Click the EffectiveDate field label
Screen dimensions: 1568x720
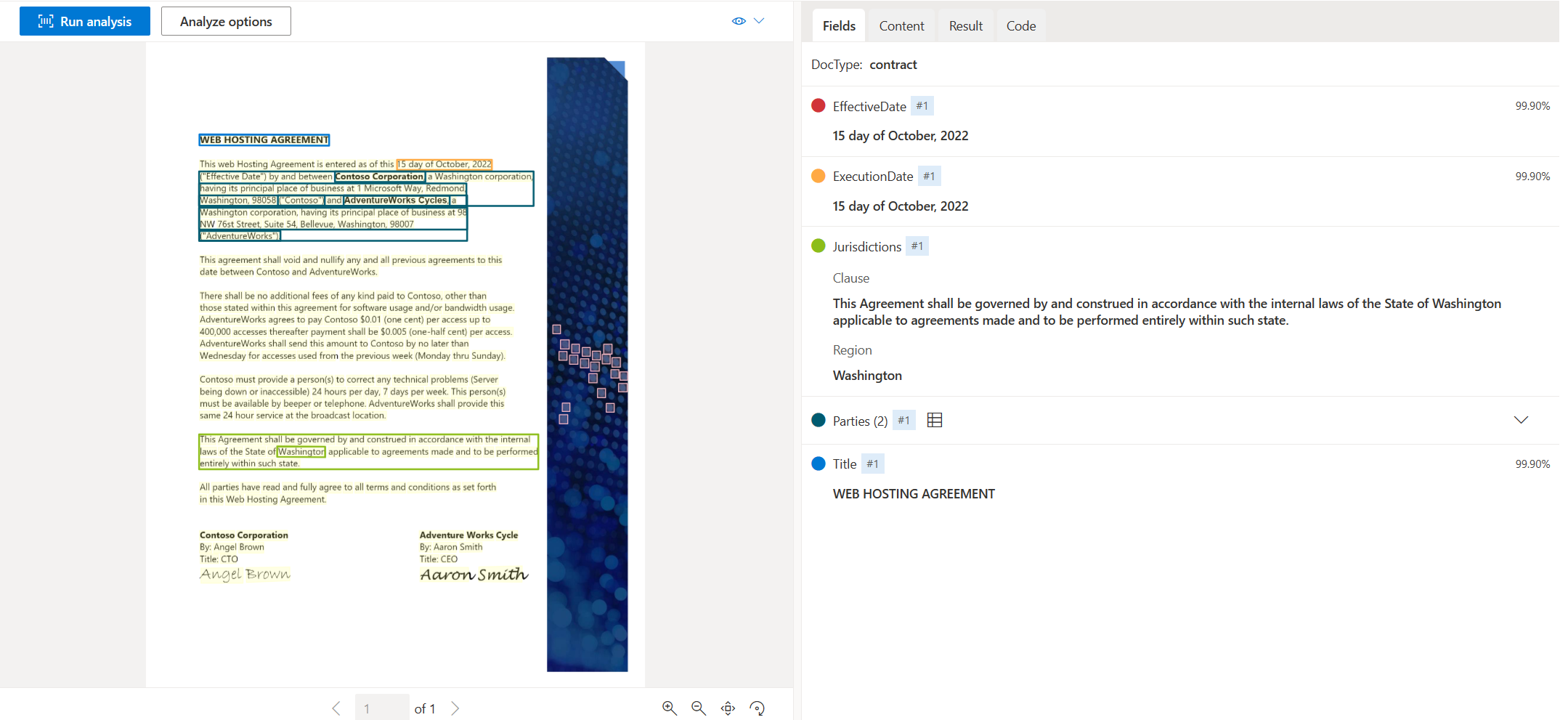869,106
